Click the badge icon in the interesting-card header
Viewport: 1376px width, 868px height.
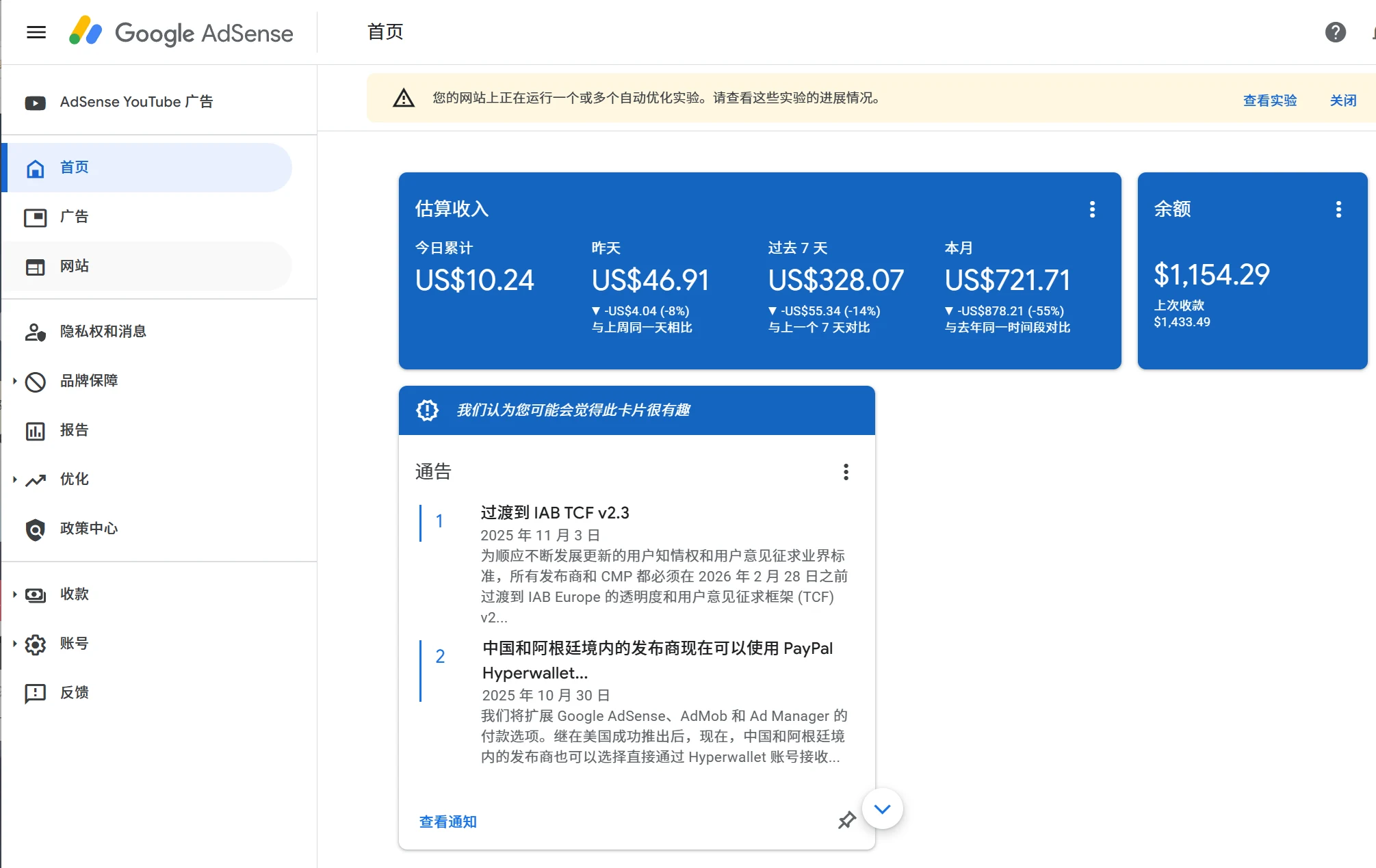pyautogui.click(x=428, y=410)
